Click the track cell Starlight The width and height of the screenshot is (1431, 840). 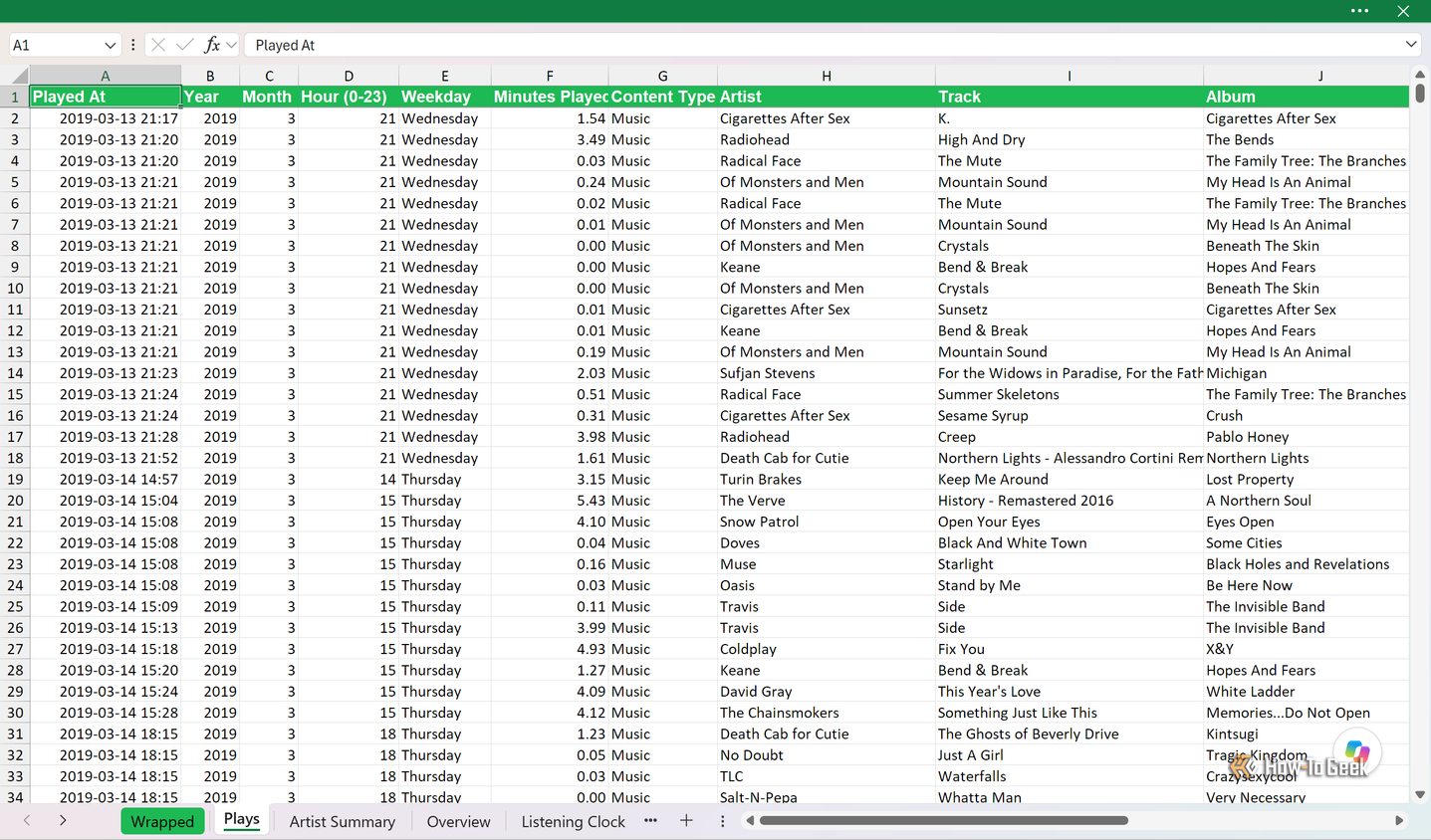point(1070,564)
